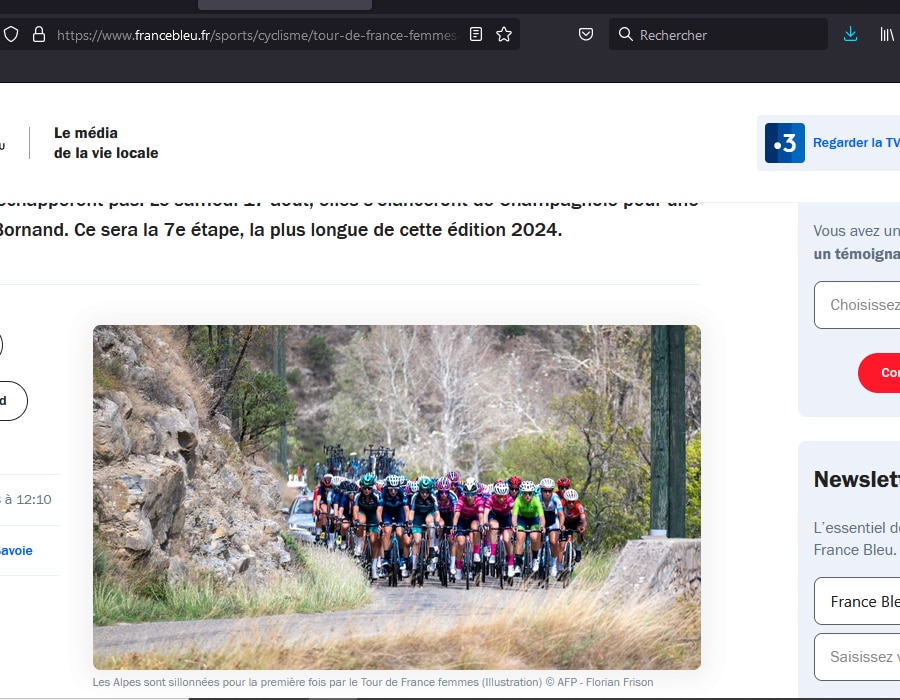Click the cycling peloton article photo
This screenshot has width=900, height=700.
(397, 497)
